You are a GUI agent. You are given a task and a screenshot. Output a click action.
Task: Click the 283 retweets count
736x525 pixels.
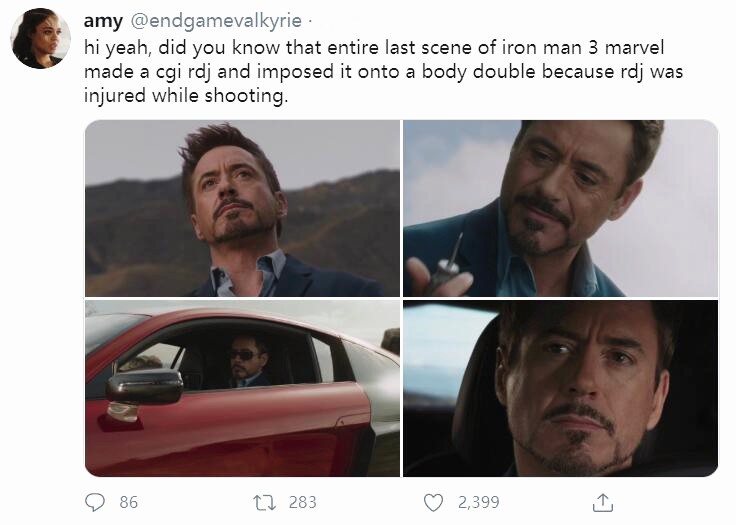point(302,502)
